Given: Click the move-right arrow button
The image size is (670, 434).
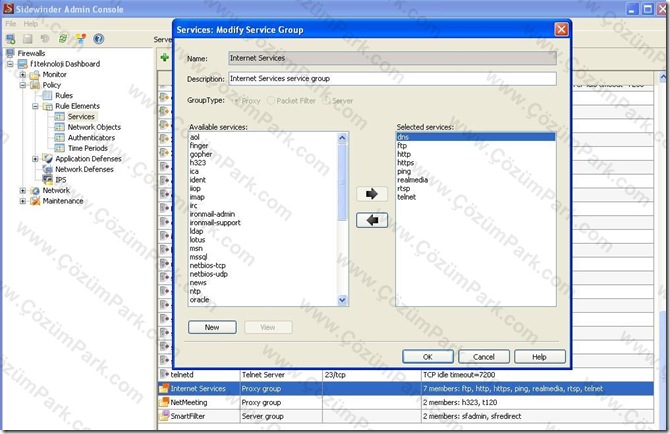Looking at the screenshot, I should [372, 194].
